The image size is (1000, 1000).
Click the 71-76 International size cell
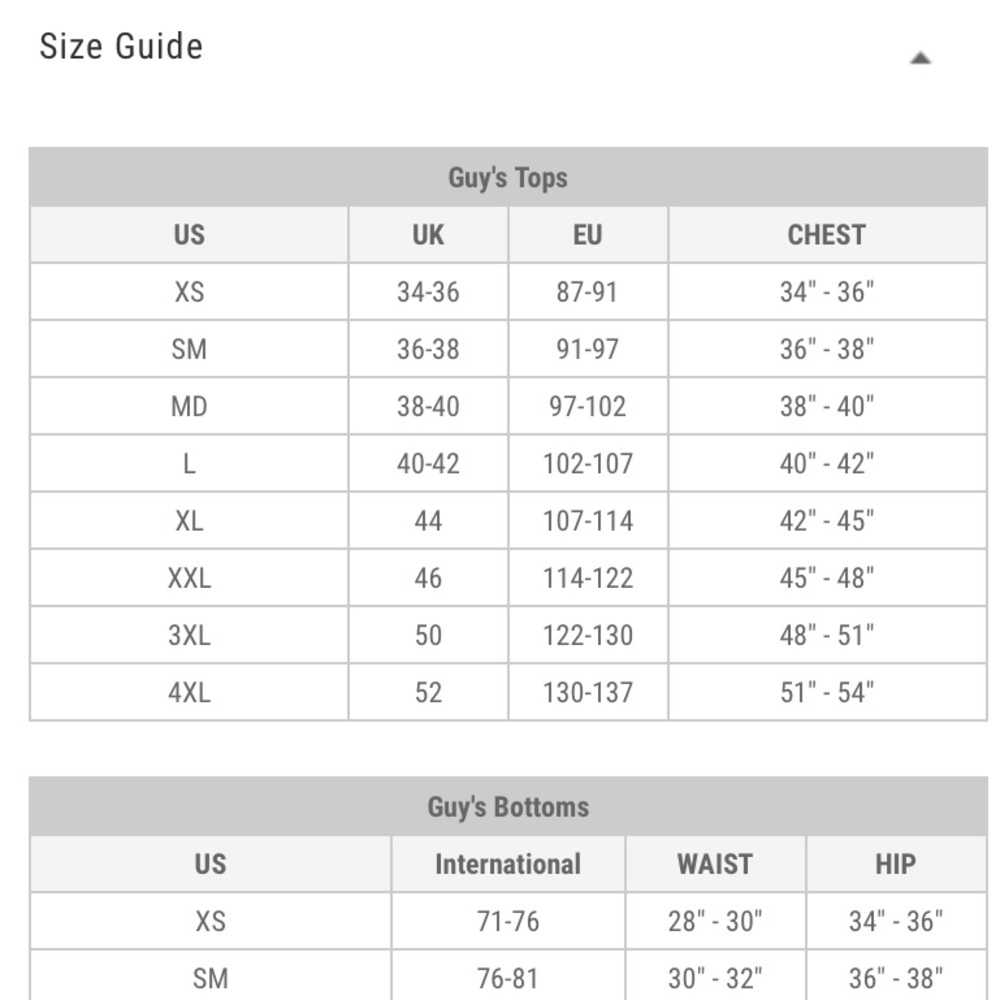508,921
